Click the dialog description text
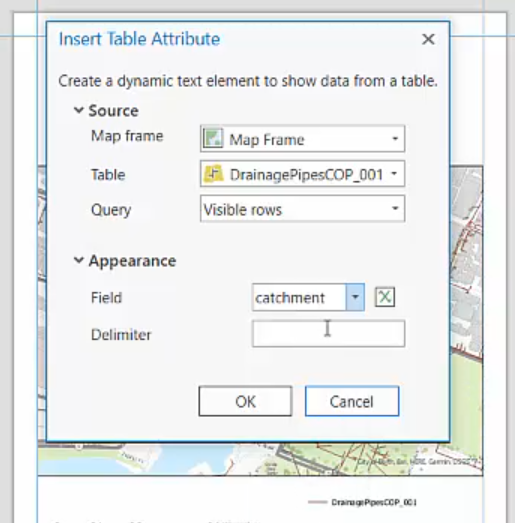515x523 pixels. coord(248,81)
